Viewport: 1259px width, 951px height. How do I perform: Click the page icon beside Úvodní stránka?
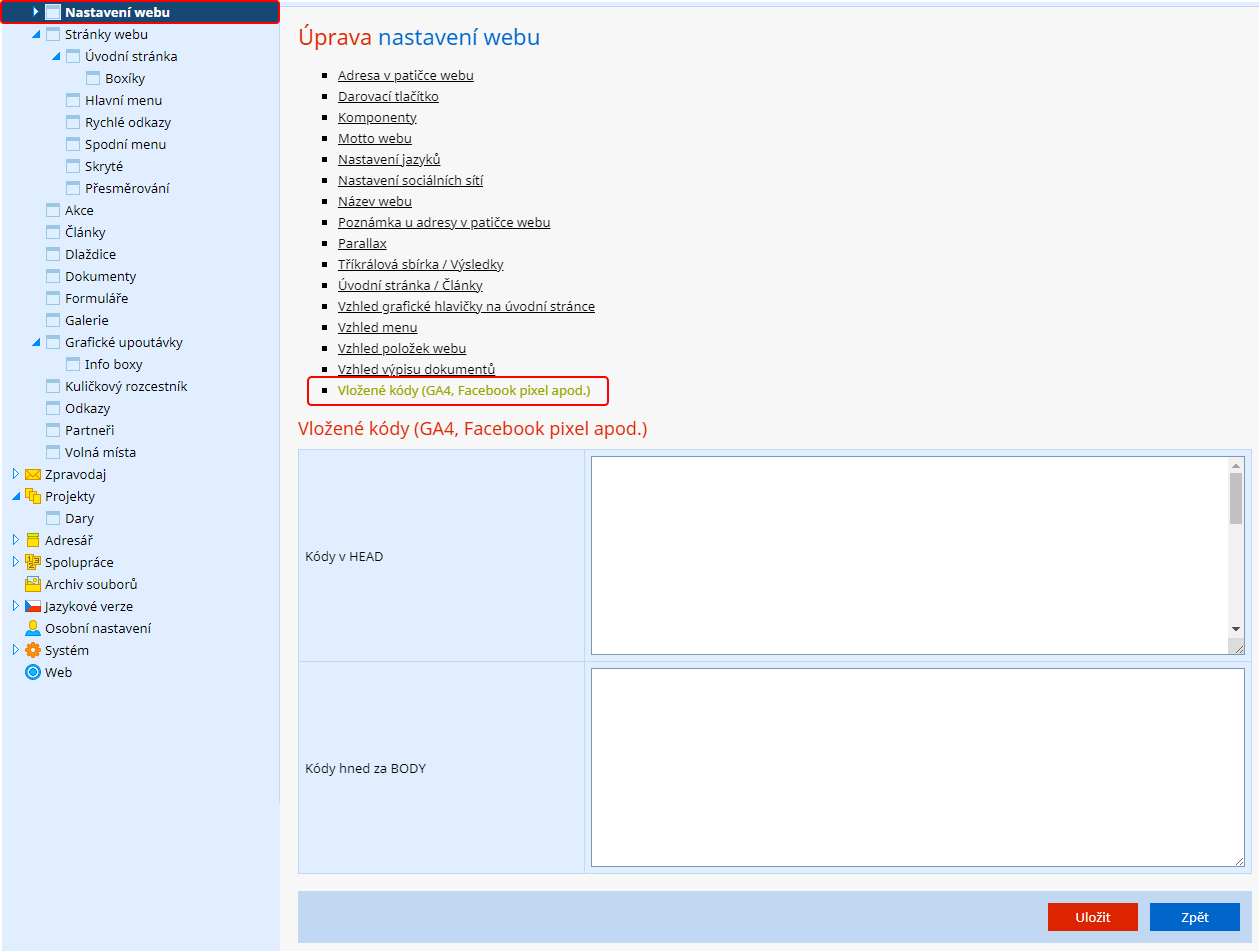73,56
